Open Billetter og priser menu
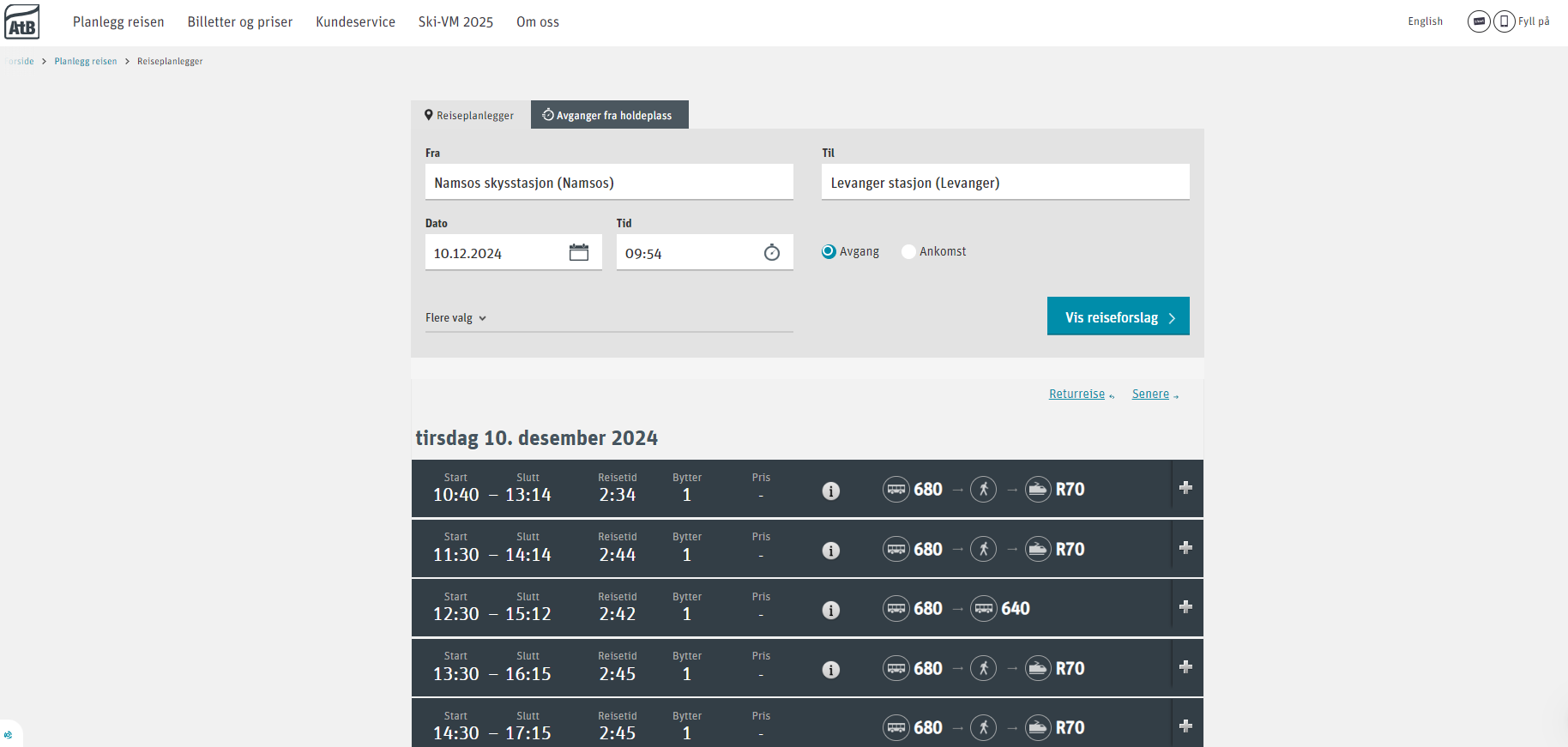 click(x=240, y=22)
